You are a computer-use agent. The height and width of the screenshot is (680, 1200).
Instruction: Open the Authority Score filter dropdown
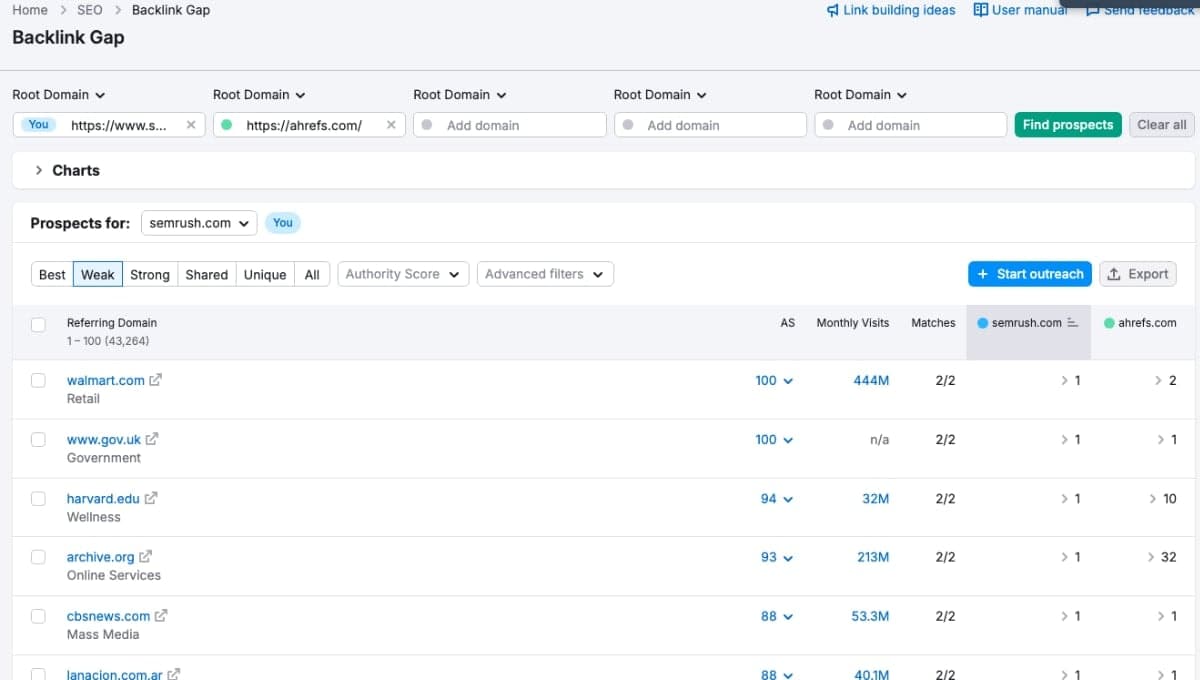[x=402, y=274]
